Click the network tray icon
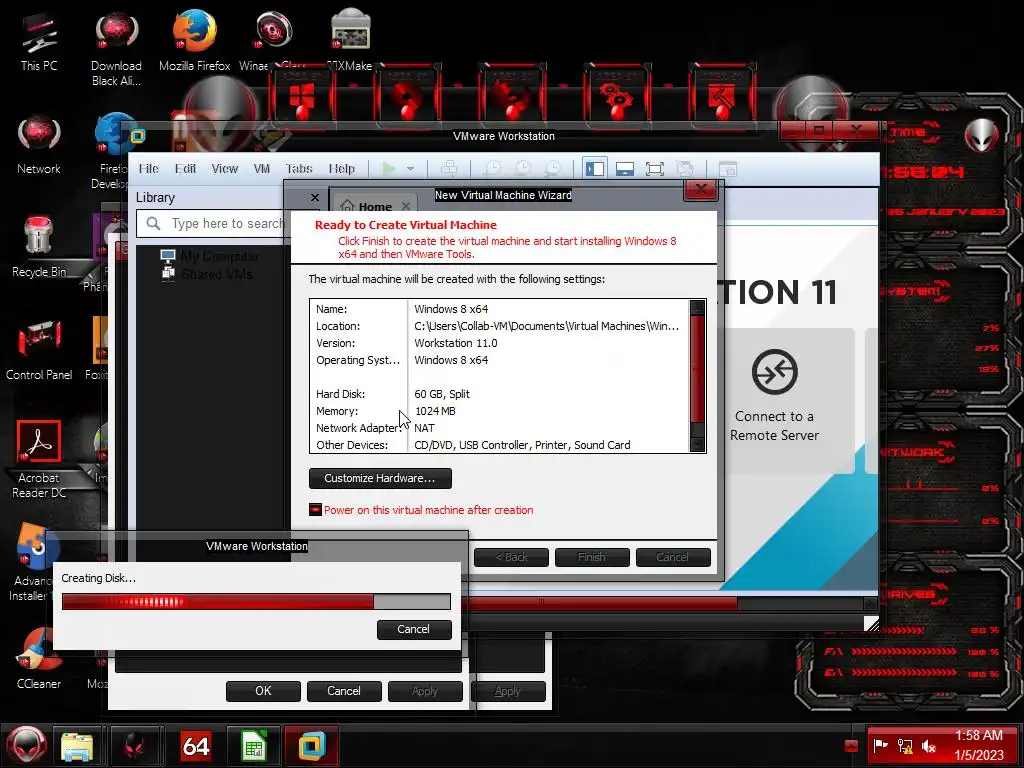The height and width of the screenshot is (768, 1024). tap(905, 745)
